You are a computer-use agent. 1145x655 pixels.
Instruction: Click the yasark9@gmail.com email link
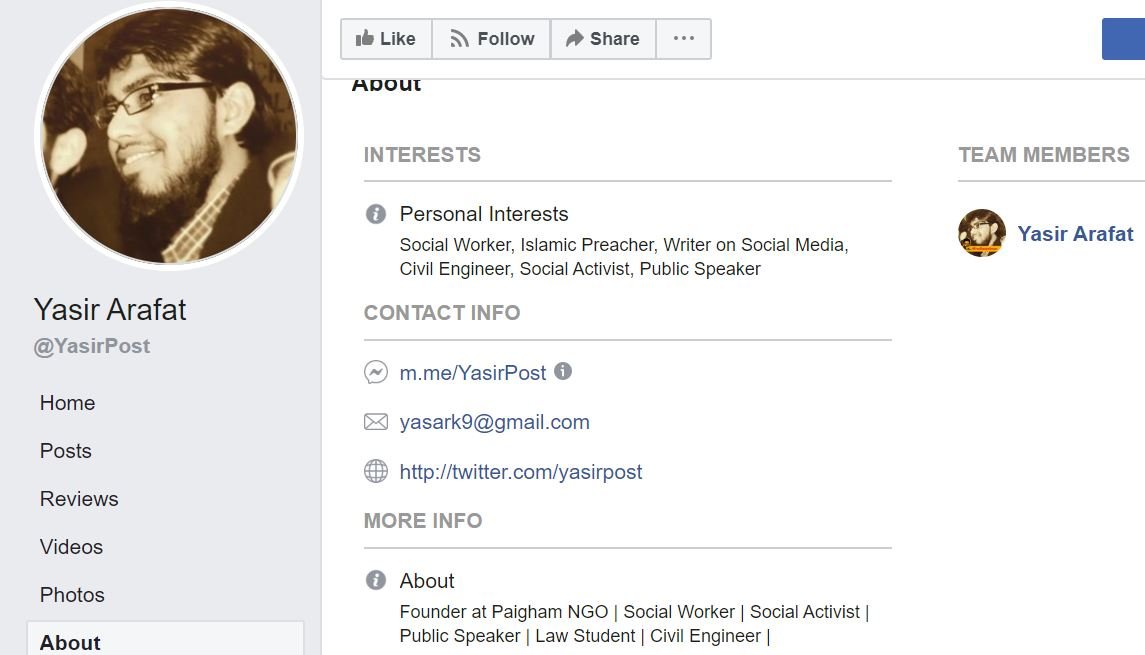click(494, 422)
